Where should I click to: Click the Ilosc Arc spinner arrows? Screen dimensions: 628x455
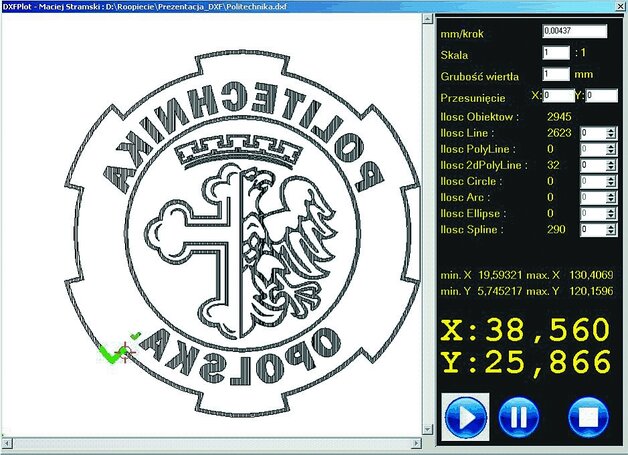pos(610,197)
